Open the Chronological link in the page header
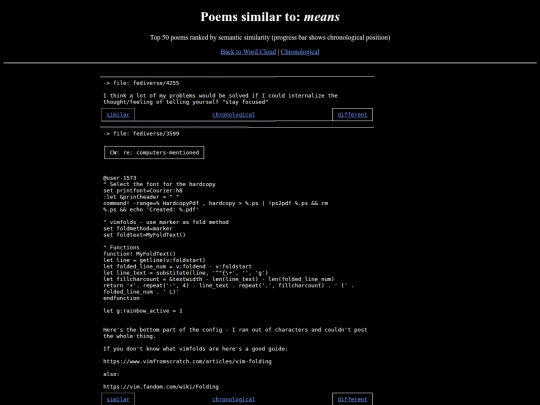This screenshot has height=405, width=540. (x=300, y=52)
